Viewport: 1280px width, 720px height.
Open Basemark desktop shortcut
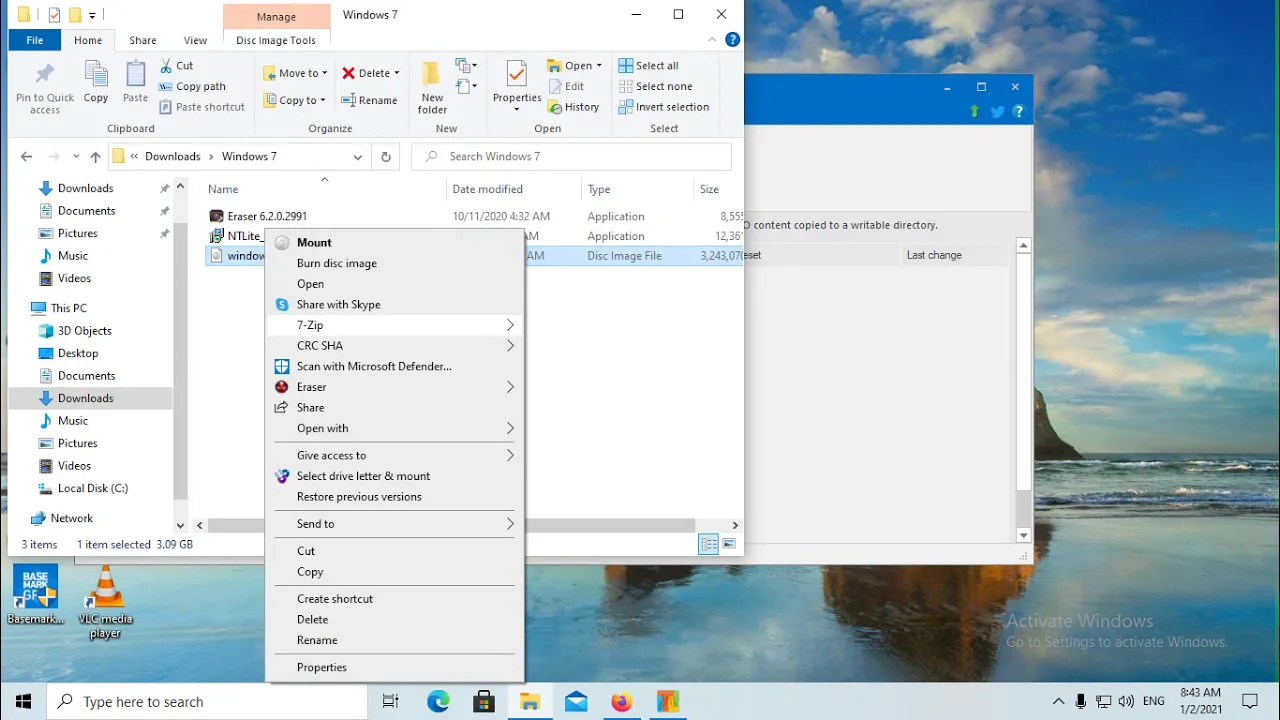pyautogui.click(x=36, y=596)
